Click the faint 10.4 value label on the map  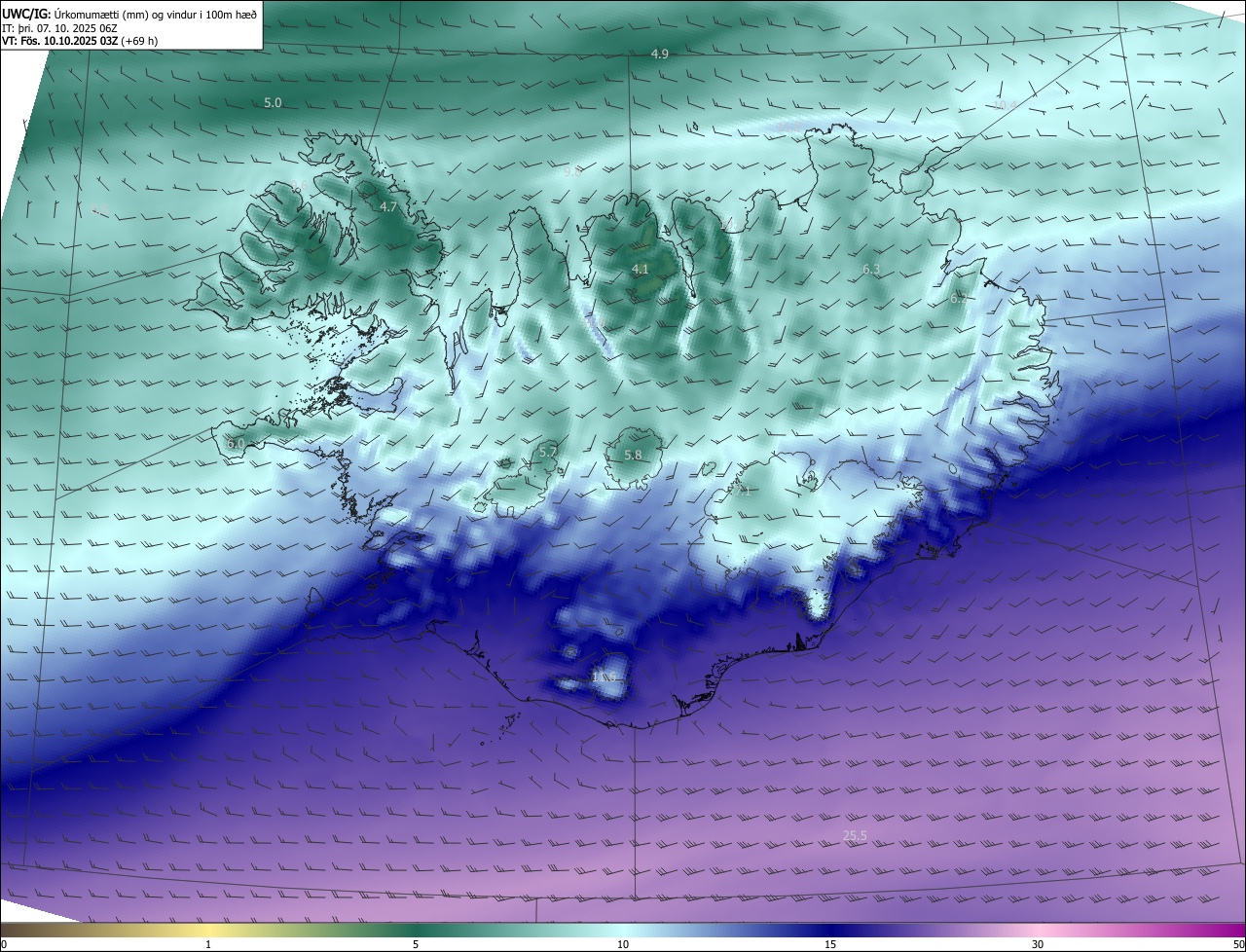[x=1005, y=105]
